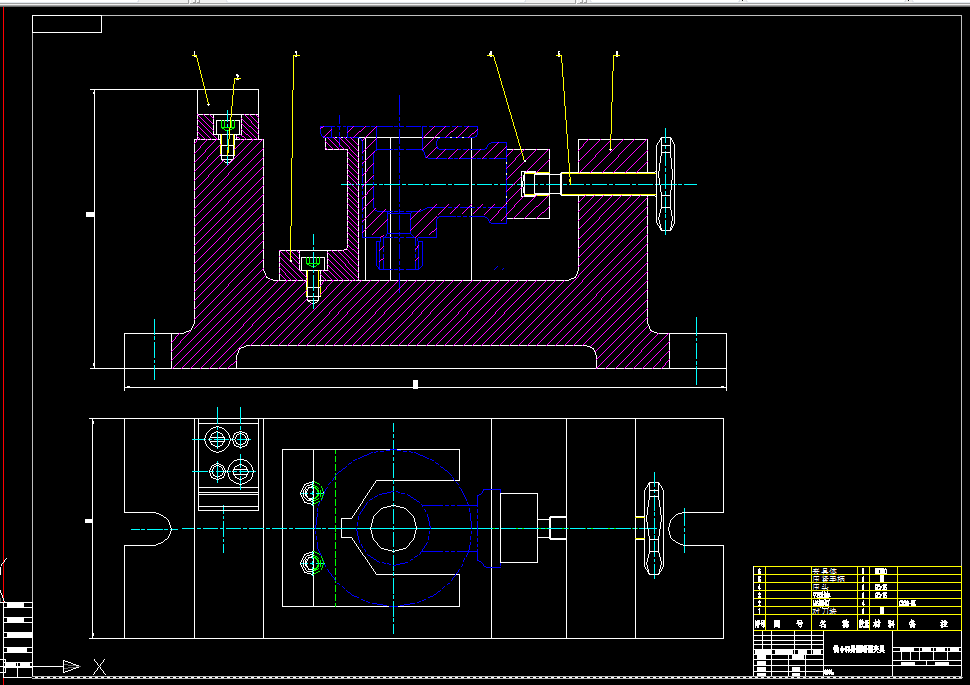Select the workpiece center bore circle in top view
This screenshot has width=970, height=685.
pos(393,528)
